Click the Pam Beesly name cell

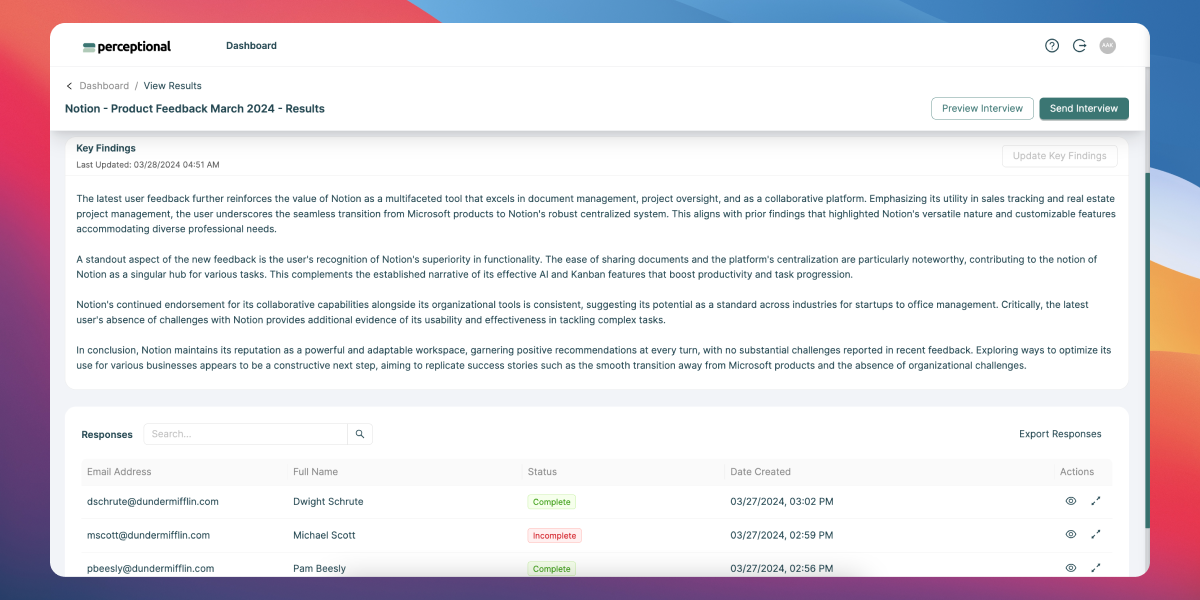[319, 568]
